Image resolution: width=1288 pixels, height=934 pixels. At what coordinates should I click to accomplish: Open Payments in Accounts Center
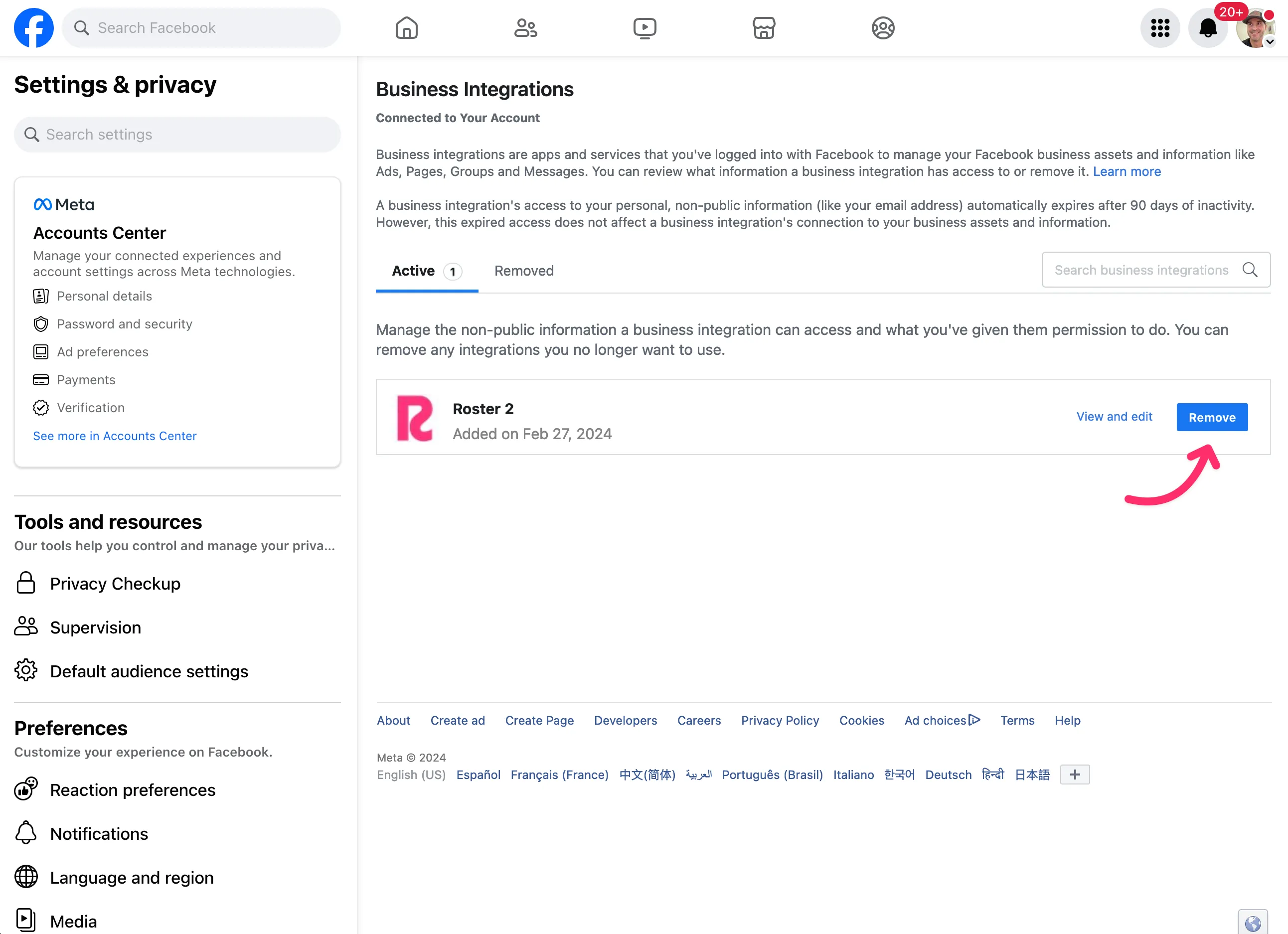click(74, 380)
